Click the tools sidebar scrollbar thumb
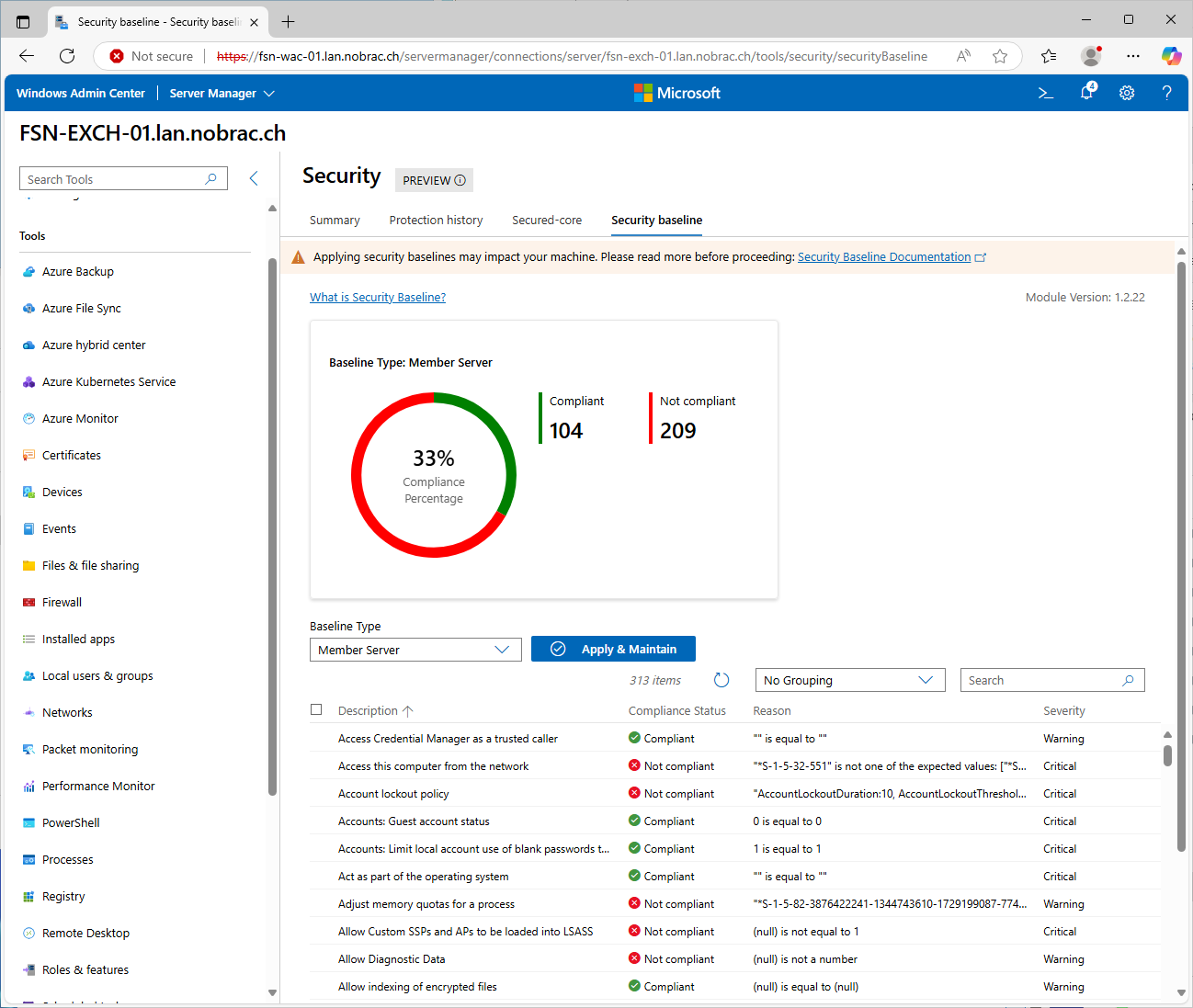1193x1008 pixels. coord(272,526)
